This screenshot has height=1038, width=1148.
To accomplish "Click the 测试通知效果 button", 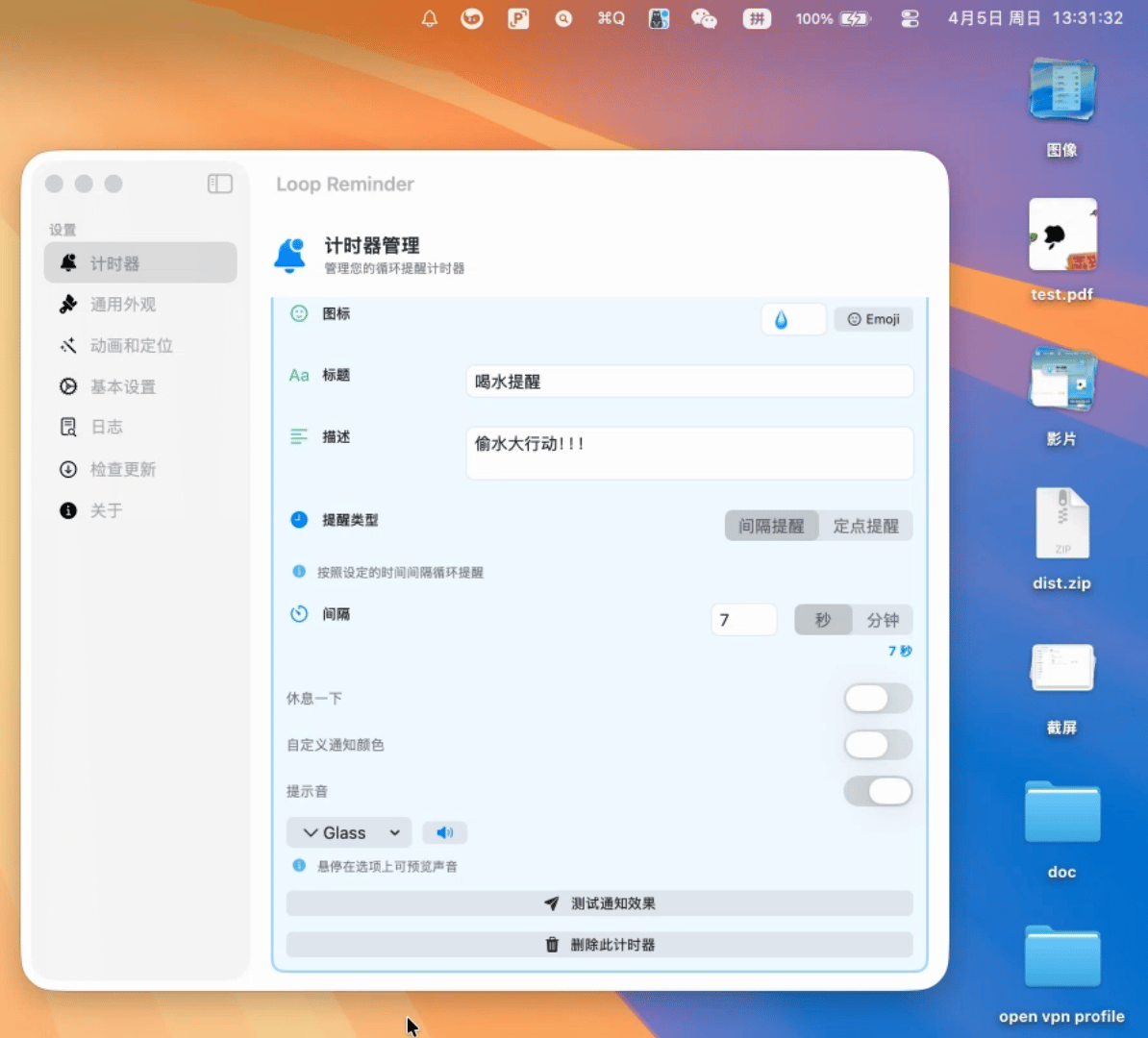I will [x=599, y=903].
